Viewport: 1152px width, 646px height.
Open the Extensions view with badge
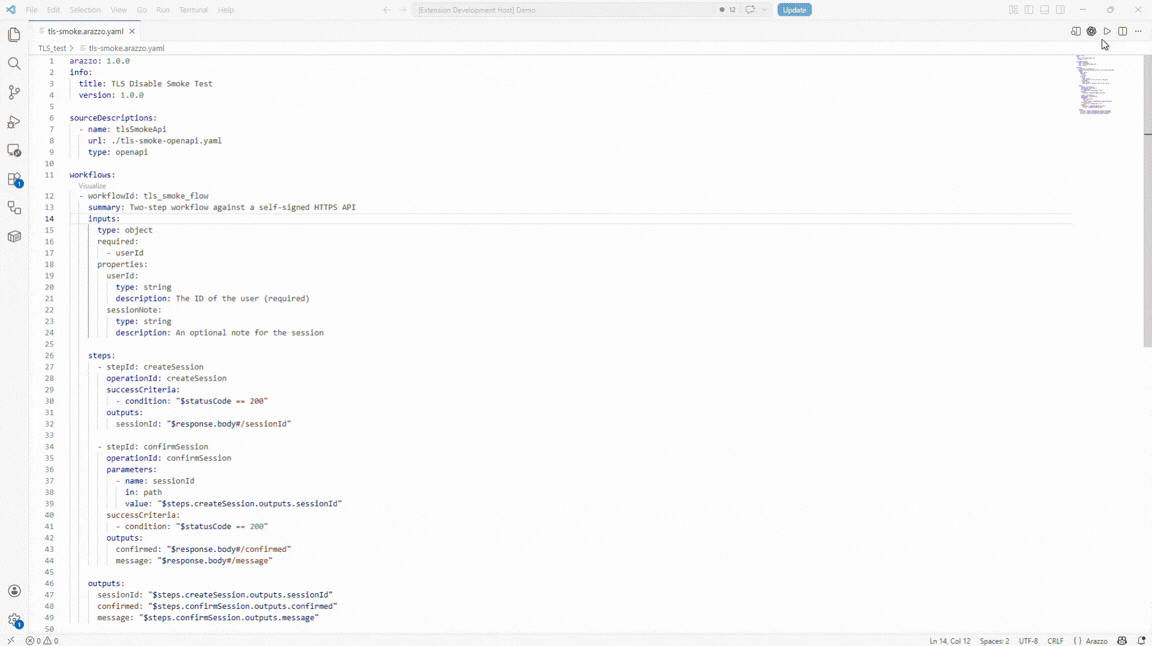pyautogui.click(x=14, y=179)
